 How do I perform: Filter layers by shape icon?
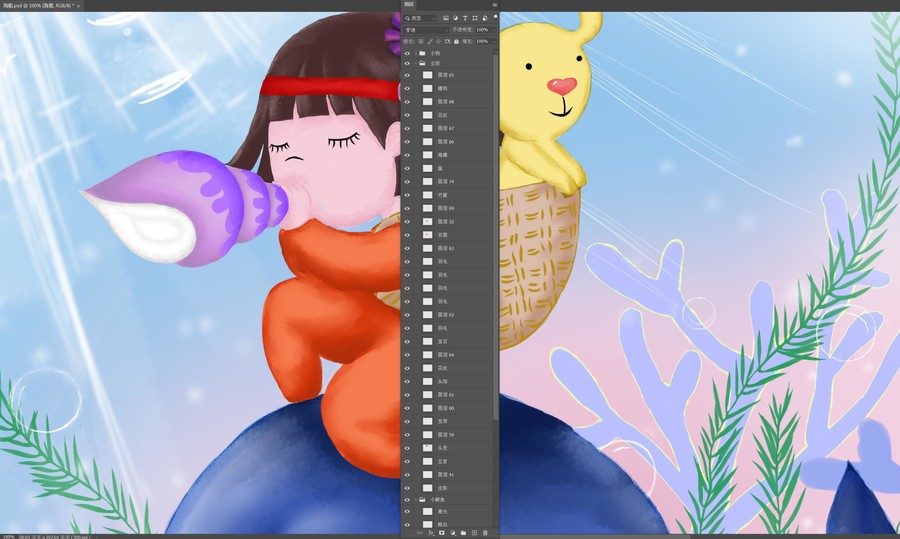[x=475, y=18]
